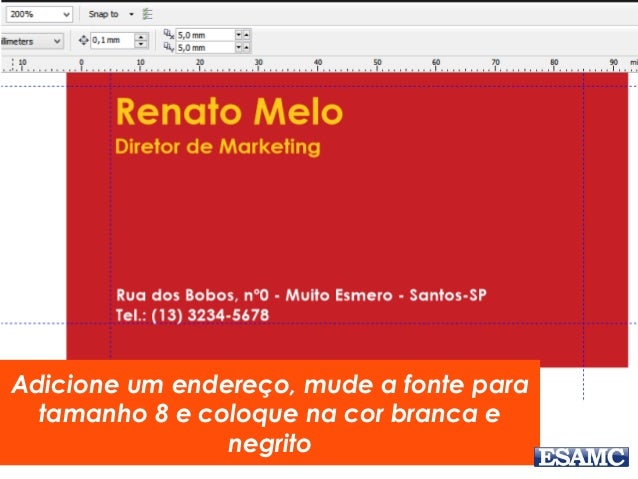The width and height of the screenshot is (638, 479).
Task: Select the 'Rua dos Bobos' address line
Action: 301,295
